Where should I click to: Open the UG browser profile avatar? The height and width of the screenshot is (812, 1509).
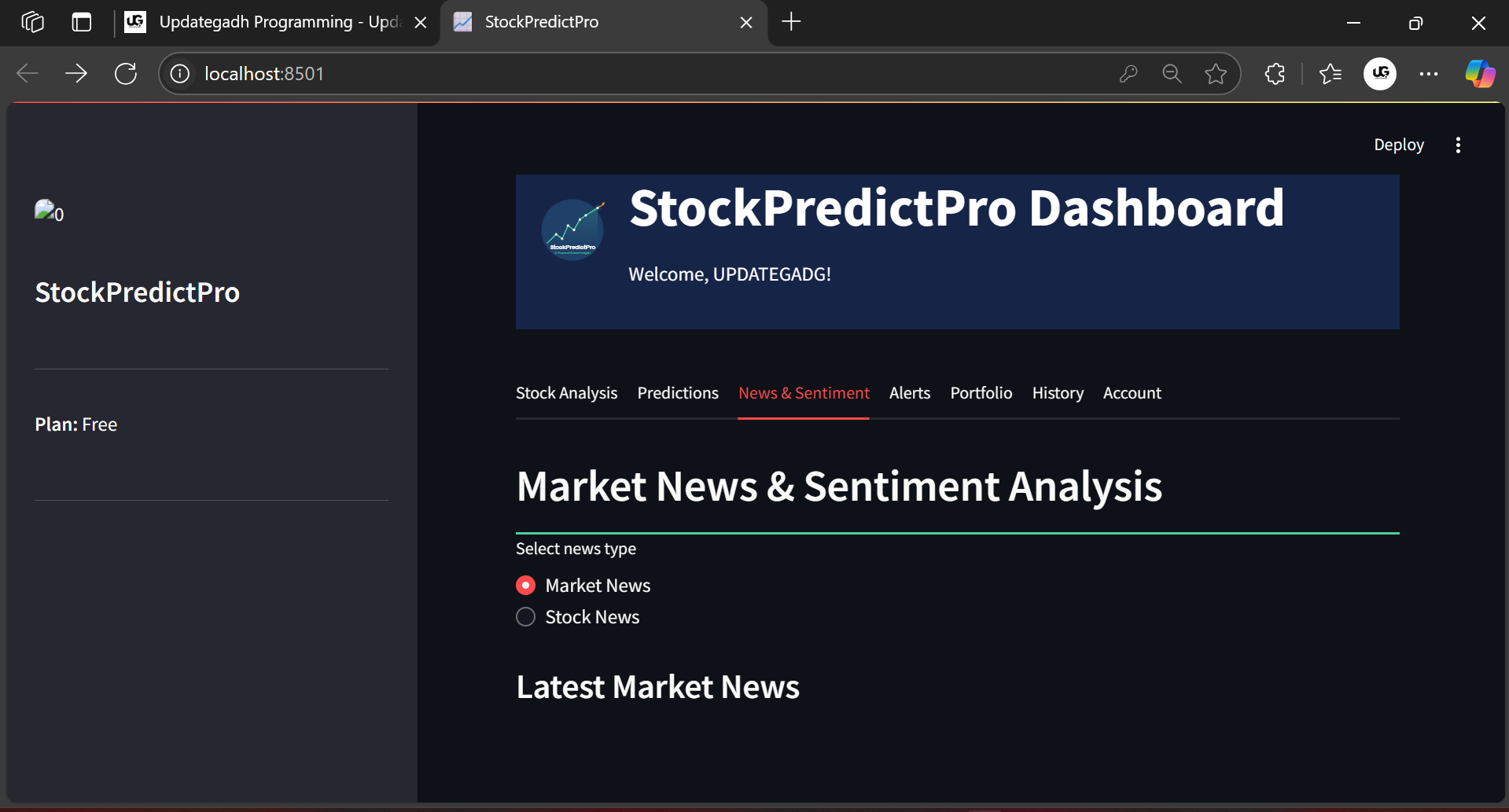coord(1380,74)
